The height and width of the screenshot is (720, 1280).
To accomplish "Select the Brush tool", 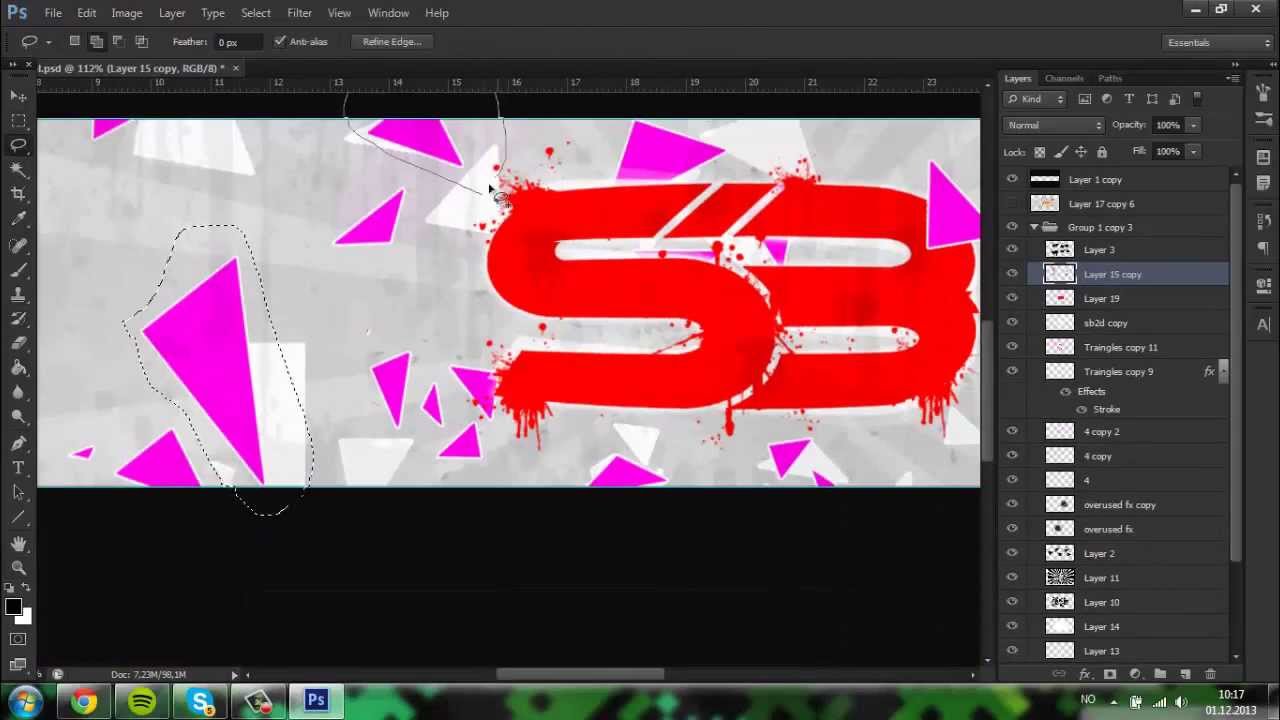I will (18, 270).
